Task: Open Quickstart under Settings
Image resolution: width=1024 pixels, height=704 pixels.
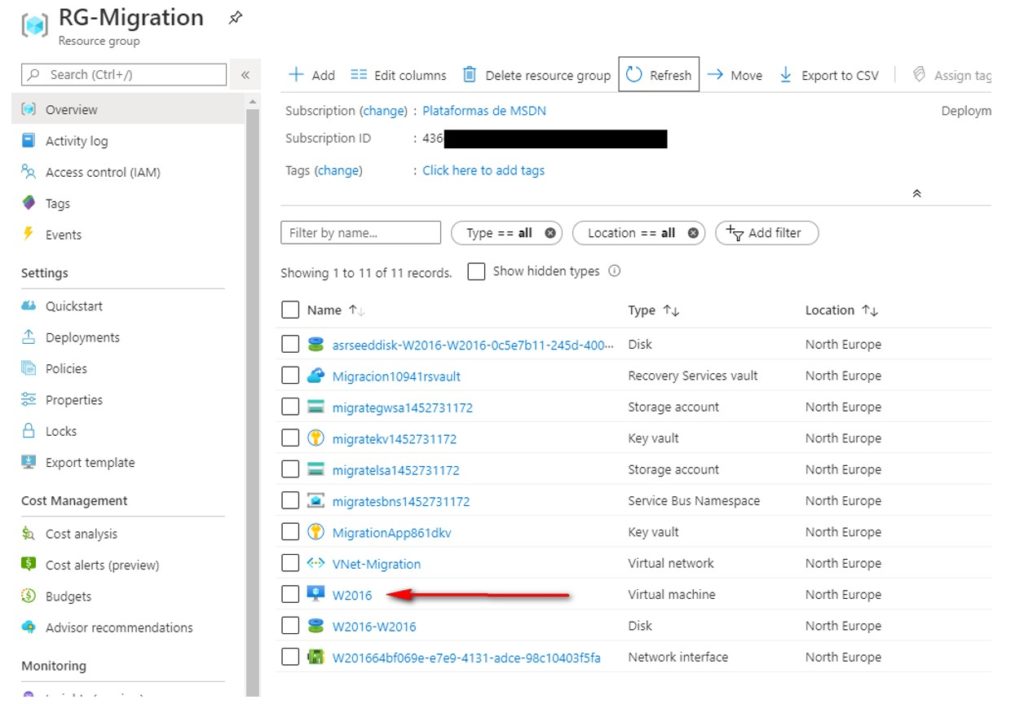Action: [x=74, y=306]
